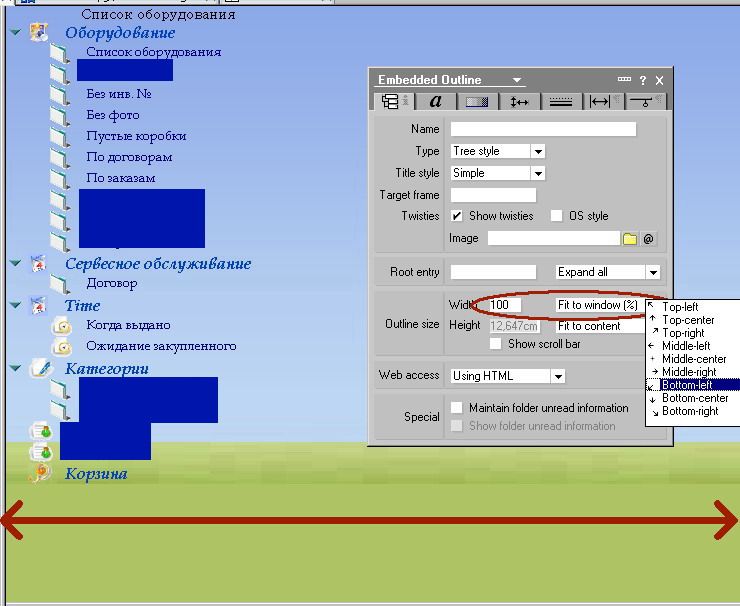Enable Maintain folder unread information

coord(457,408)
